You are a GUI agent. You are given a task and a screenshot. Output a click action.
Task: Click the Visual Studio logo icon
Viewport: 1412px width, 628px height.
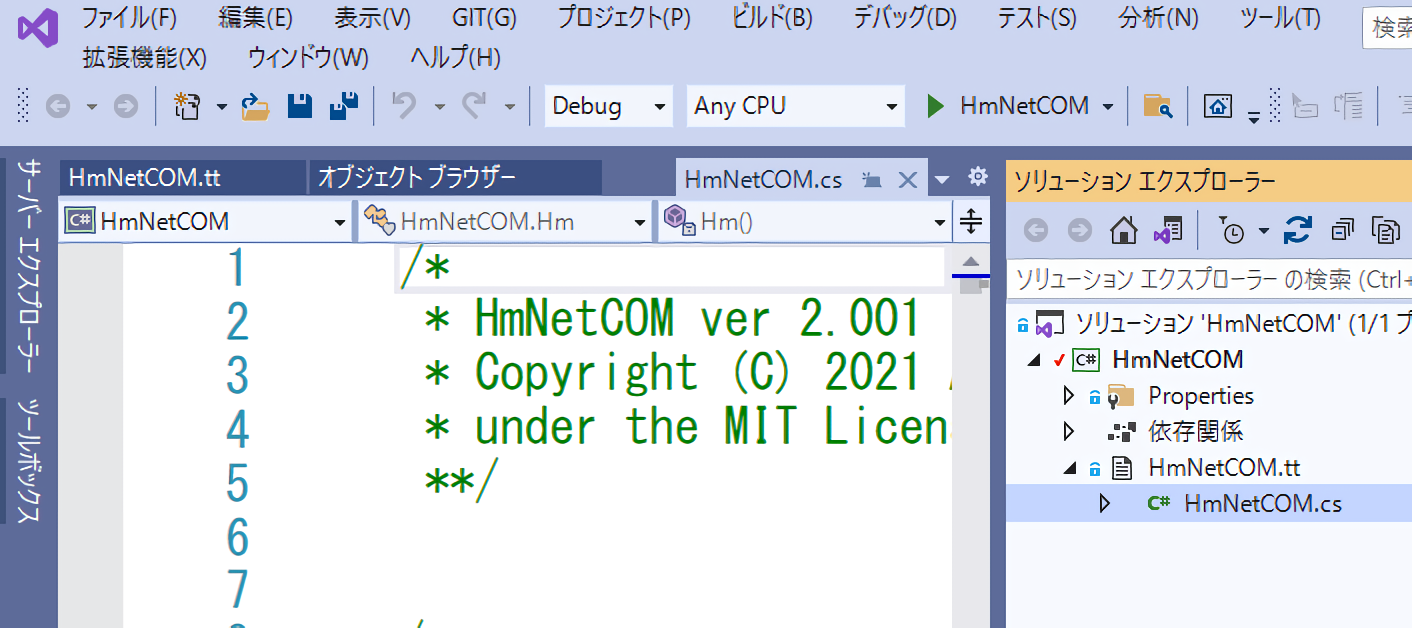pos(37,27)
